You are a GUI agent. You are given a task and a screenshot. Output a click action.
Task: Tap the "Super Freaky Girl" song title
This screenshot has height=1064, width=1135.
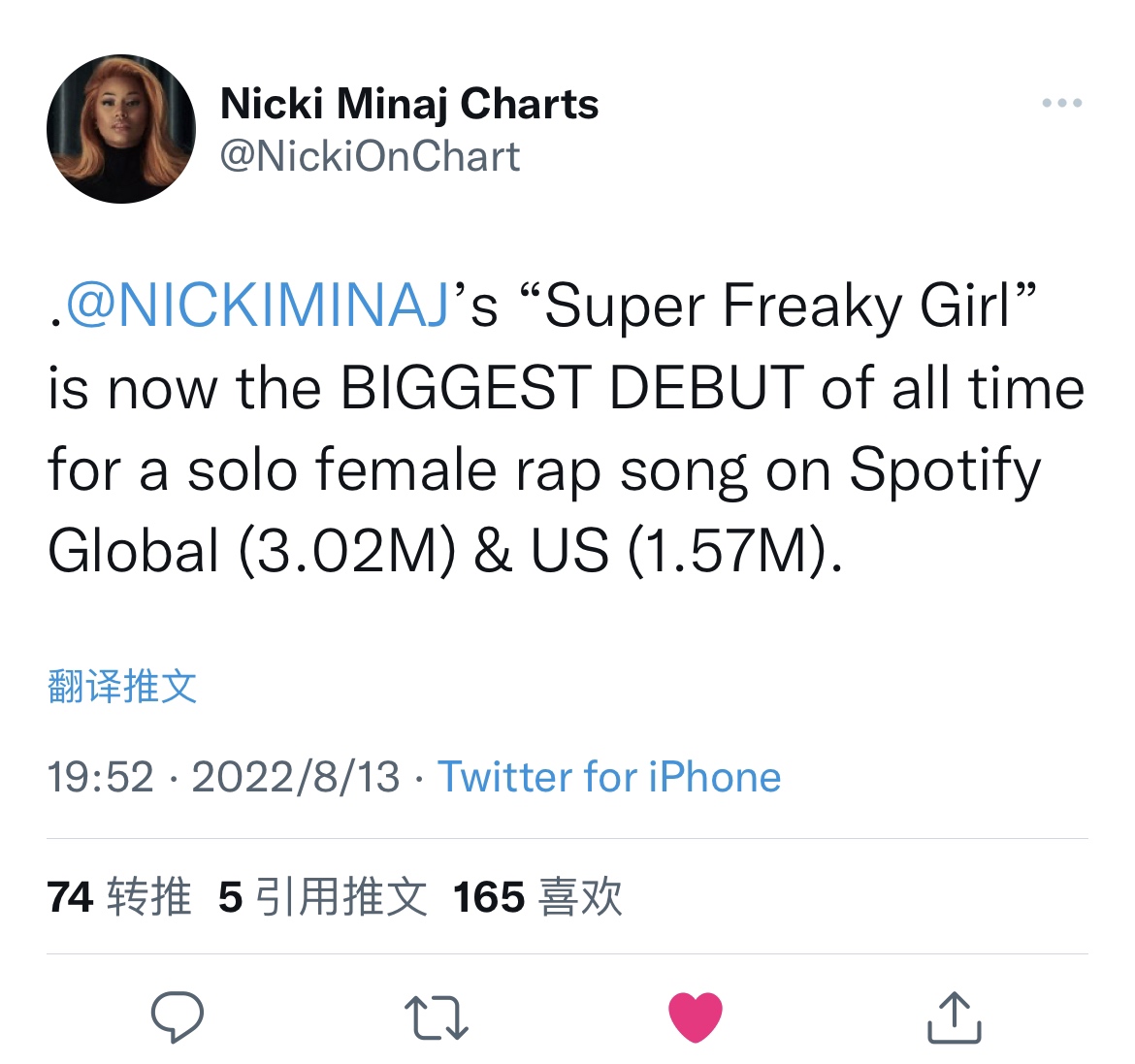(x=778, y=305)
